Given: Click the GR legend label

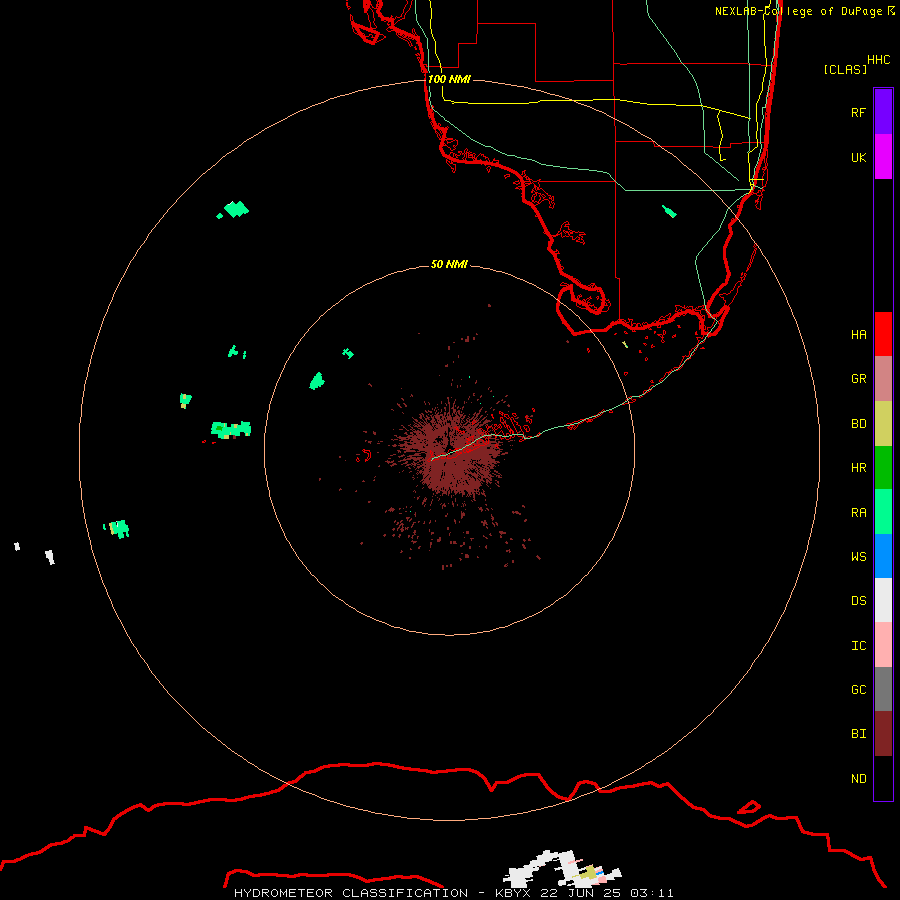Looking at the screenshot, I should (858, 379).
